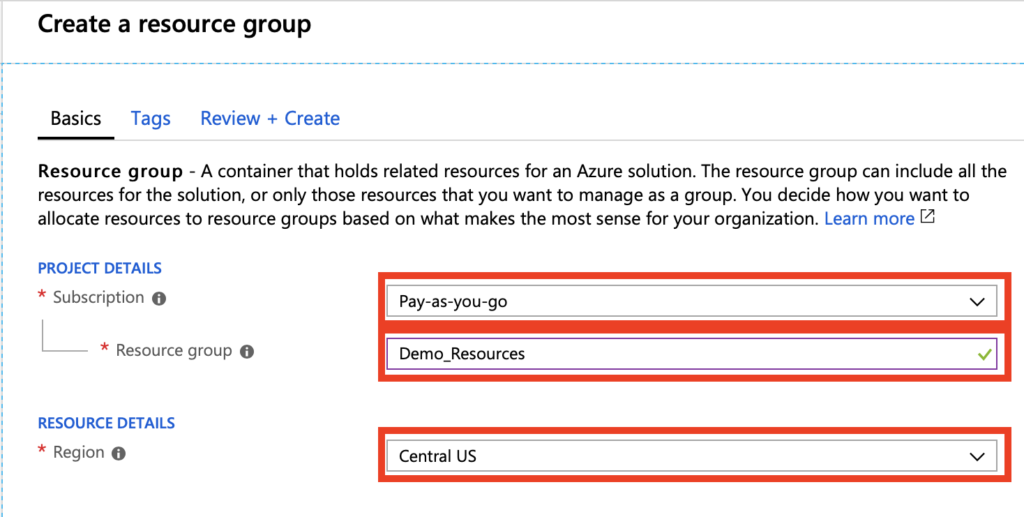The width and height of the screenshot is (1024, 517).
Task: Click the Region field label
Action: (x=78, y=452)
